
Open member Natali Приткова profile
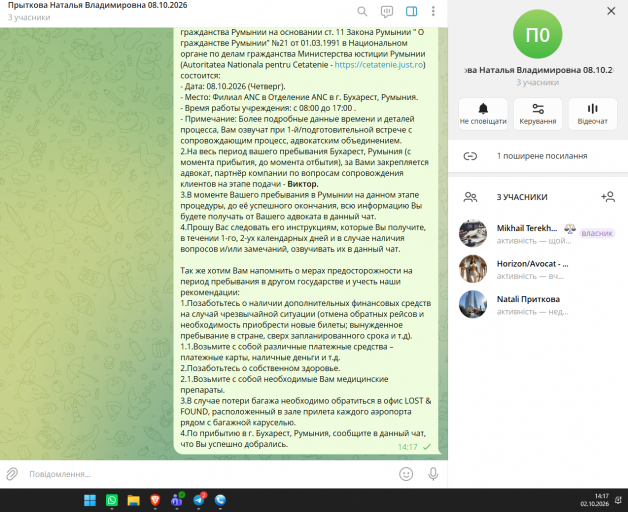click(537, 304)
